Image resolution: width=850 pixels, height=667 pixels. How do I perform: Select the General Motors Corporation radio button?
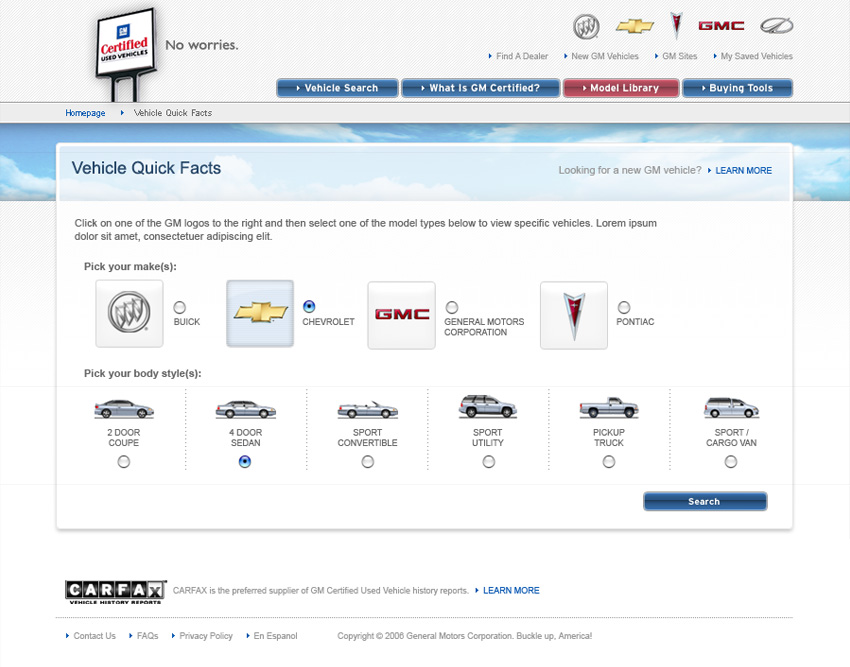(x=452, y=307)
